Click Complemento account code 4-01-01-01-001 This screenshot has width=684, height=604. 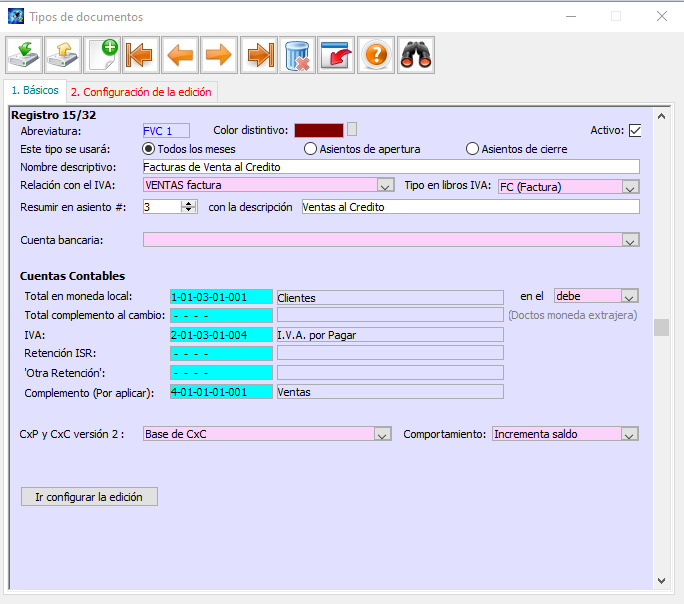(x=221, y=392)
